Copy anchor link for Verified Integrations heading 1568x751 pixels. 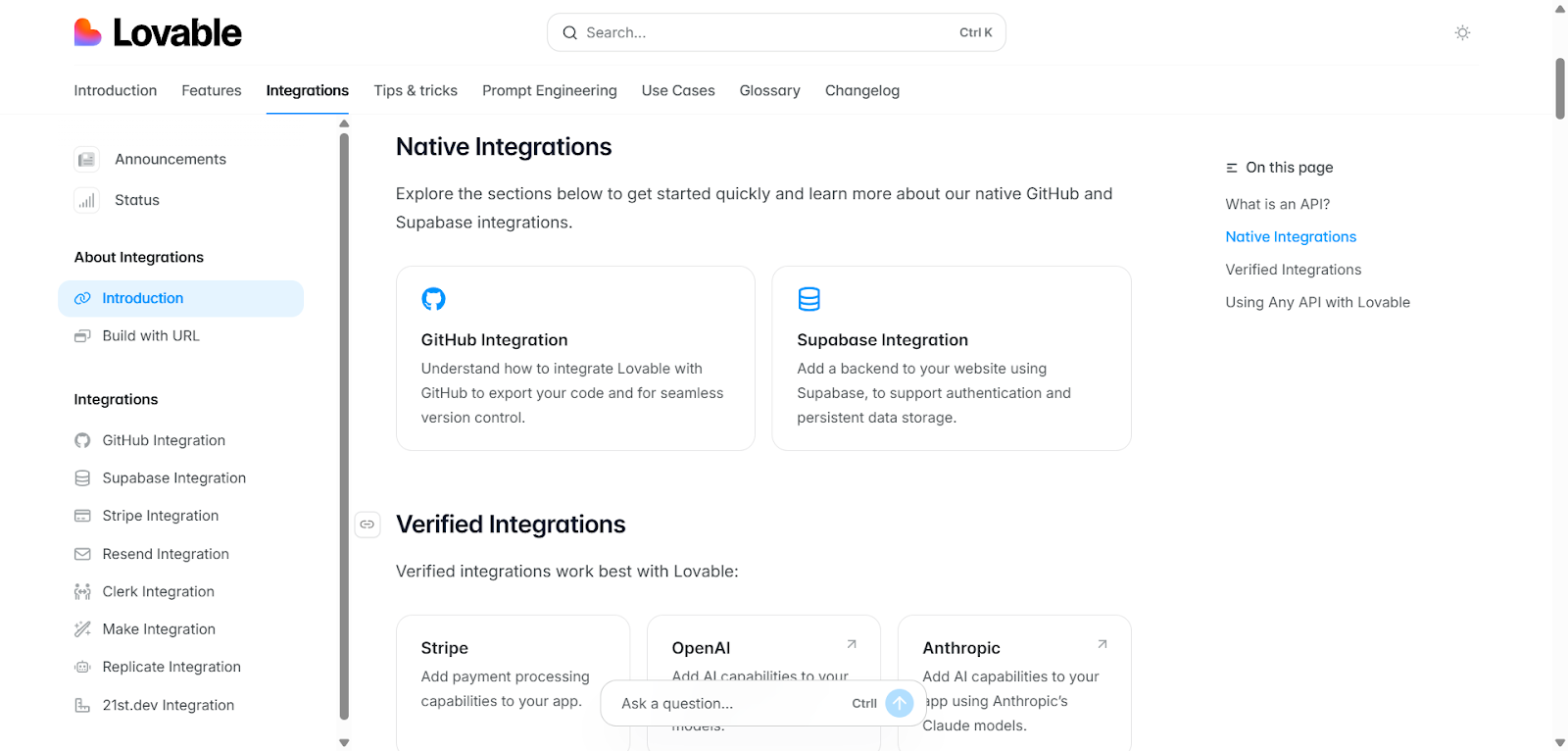coord(367,525)
